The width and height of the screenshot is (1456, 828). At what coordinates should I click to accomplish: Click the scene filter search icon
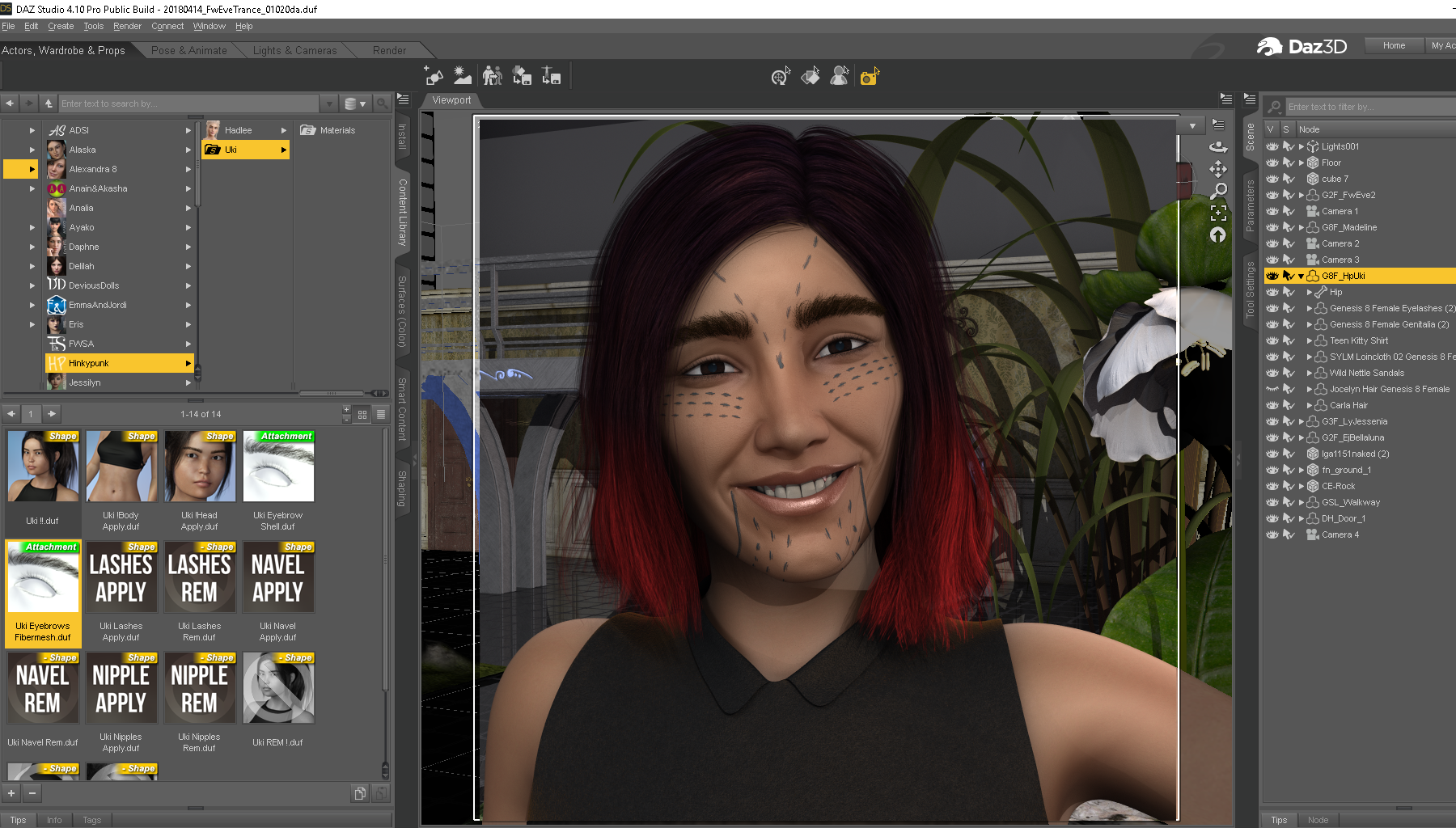tap(1274, 107)
